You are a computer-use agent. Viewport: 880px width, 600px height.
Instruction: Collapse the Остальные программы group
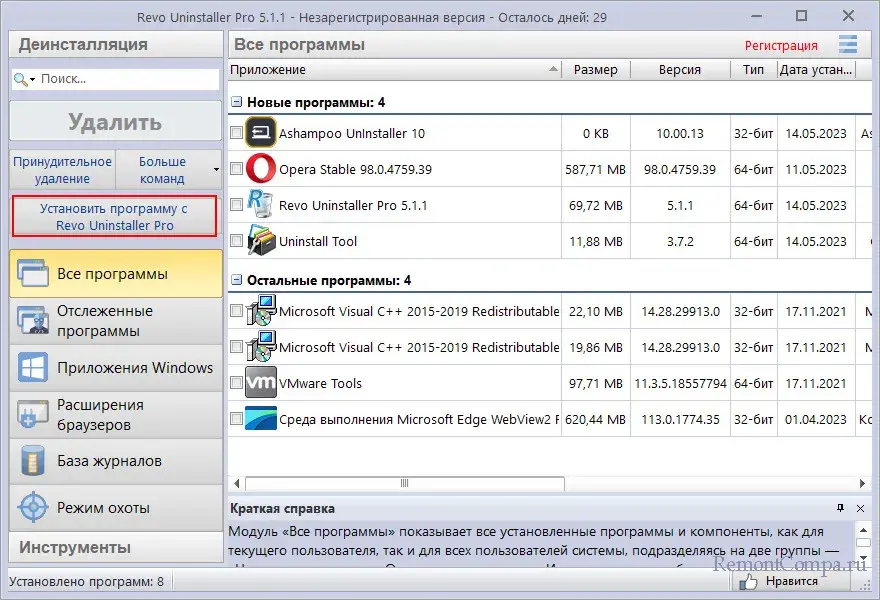click(237, 281)
